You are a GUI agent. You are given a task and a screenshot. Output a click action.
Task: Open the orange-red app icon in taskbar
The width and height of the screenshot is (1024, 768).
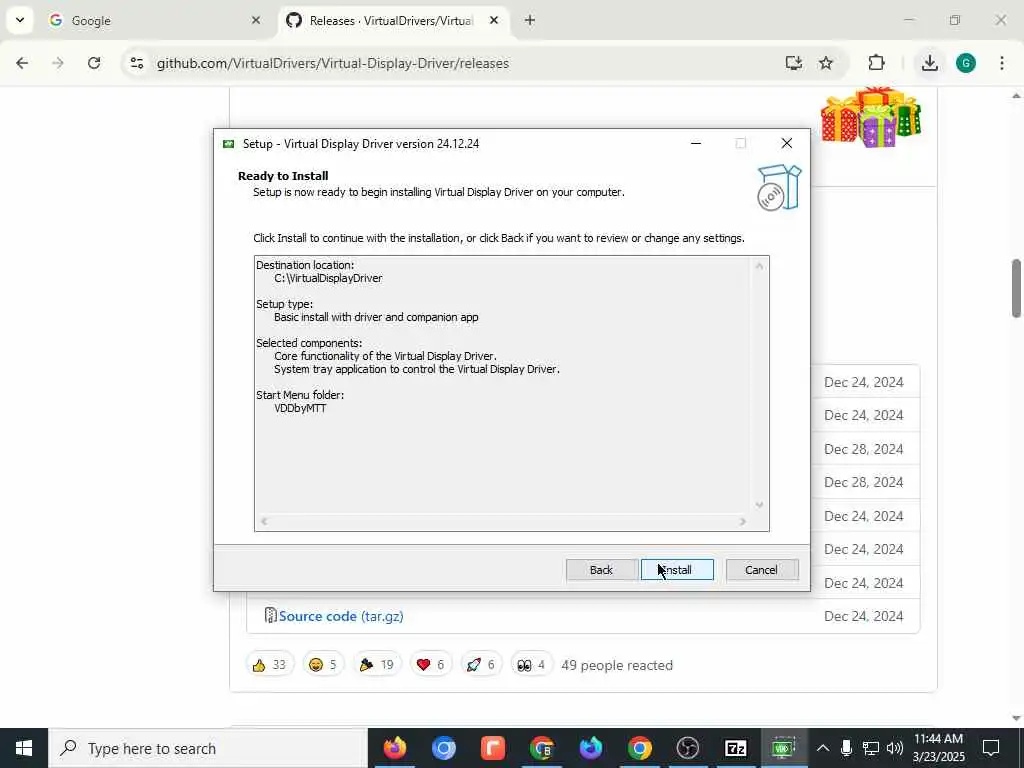[492, 748]
